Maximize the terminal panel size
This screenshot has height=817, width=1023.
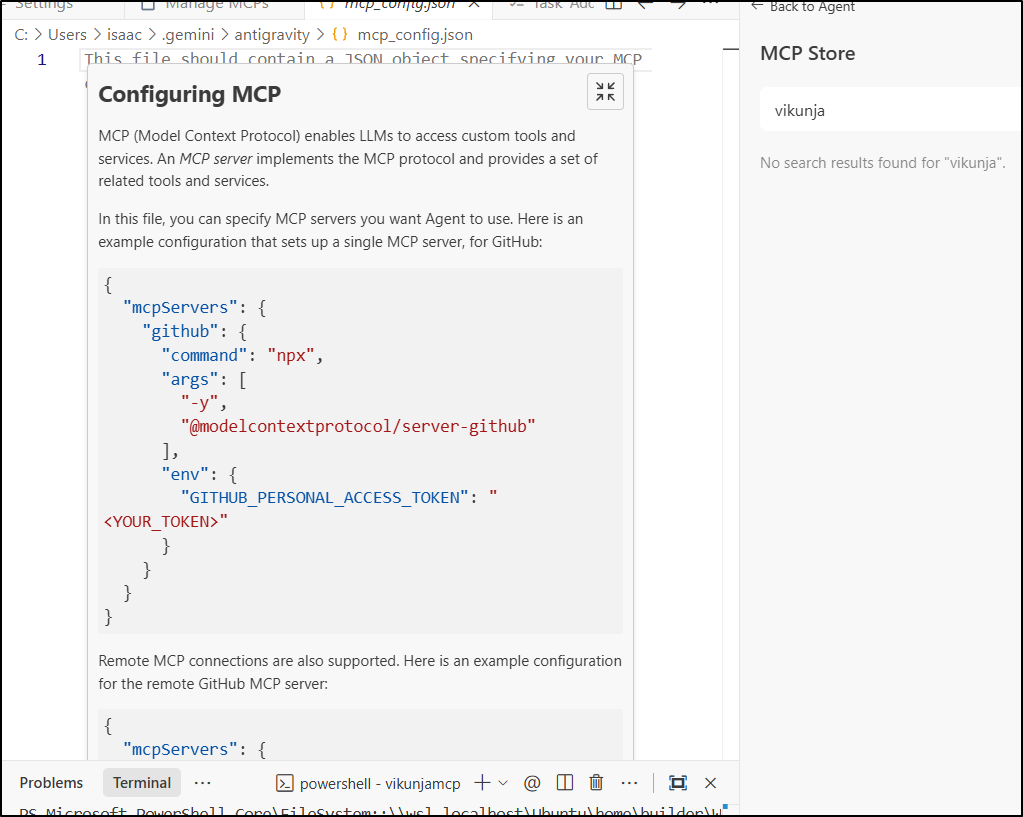click(678, 783)
